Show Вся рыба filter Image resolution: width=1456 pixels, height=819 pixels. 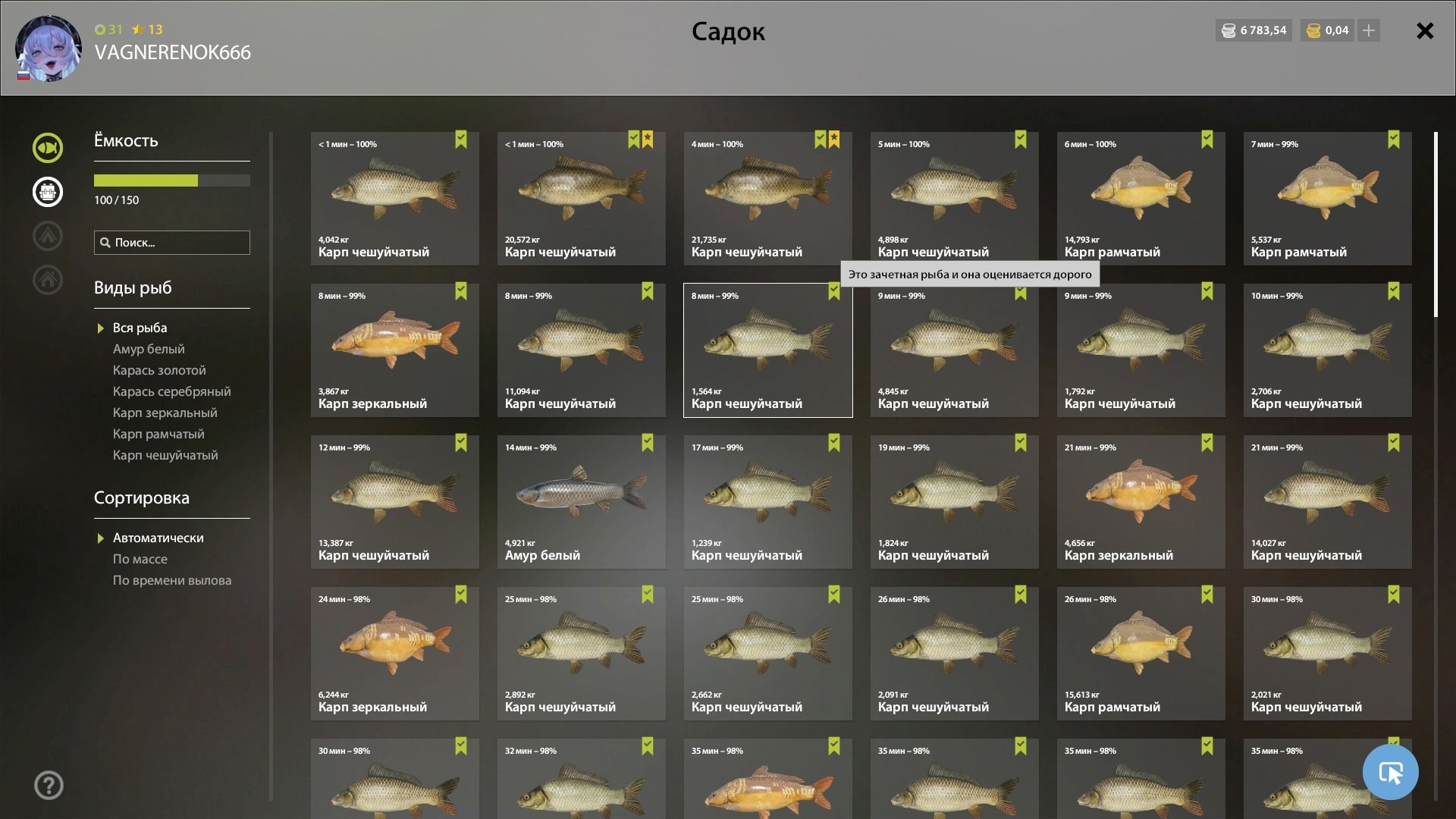(x=140, y=328)
